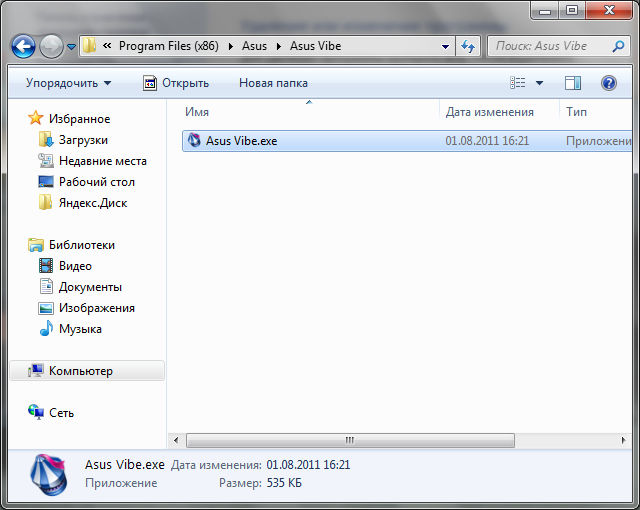
Task: Click the Загрузки folder icon
Action: point(46,139)
